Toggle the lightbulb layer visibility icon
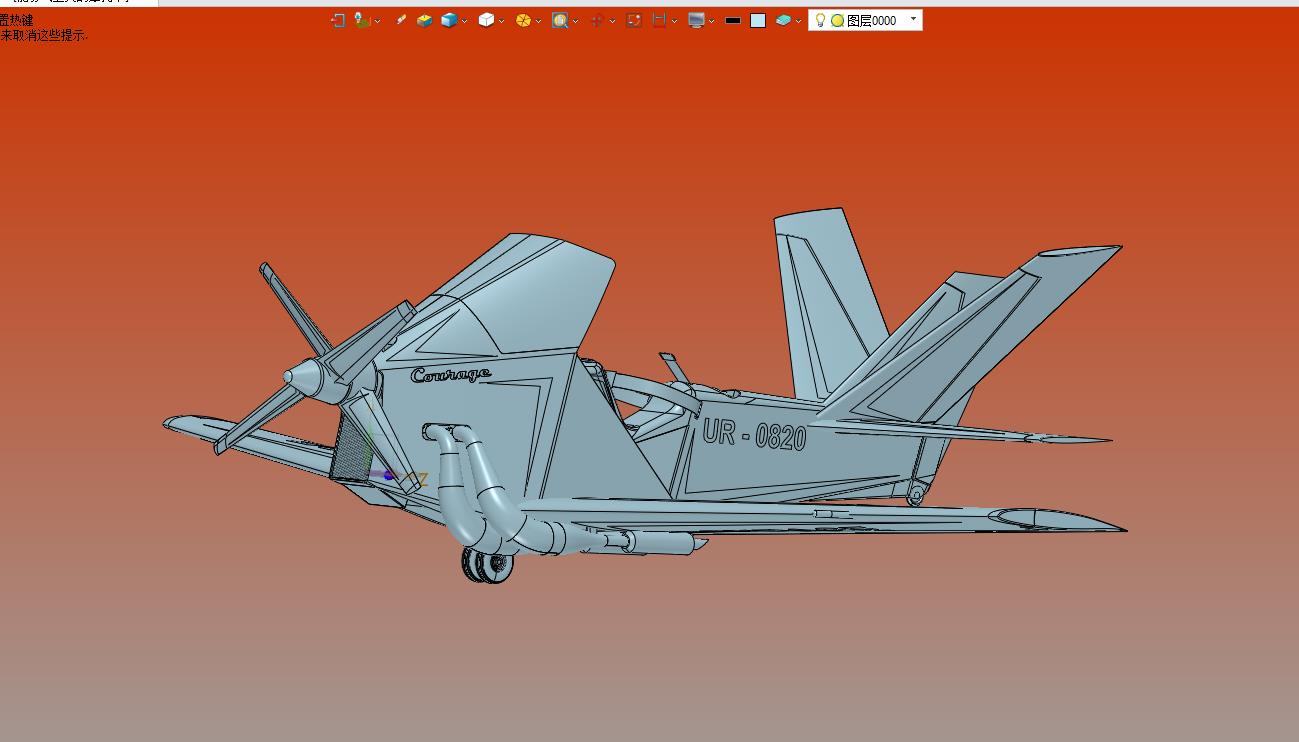This screenshot has width=1299, height=742. click(820, 20)
